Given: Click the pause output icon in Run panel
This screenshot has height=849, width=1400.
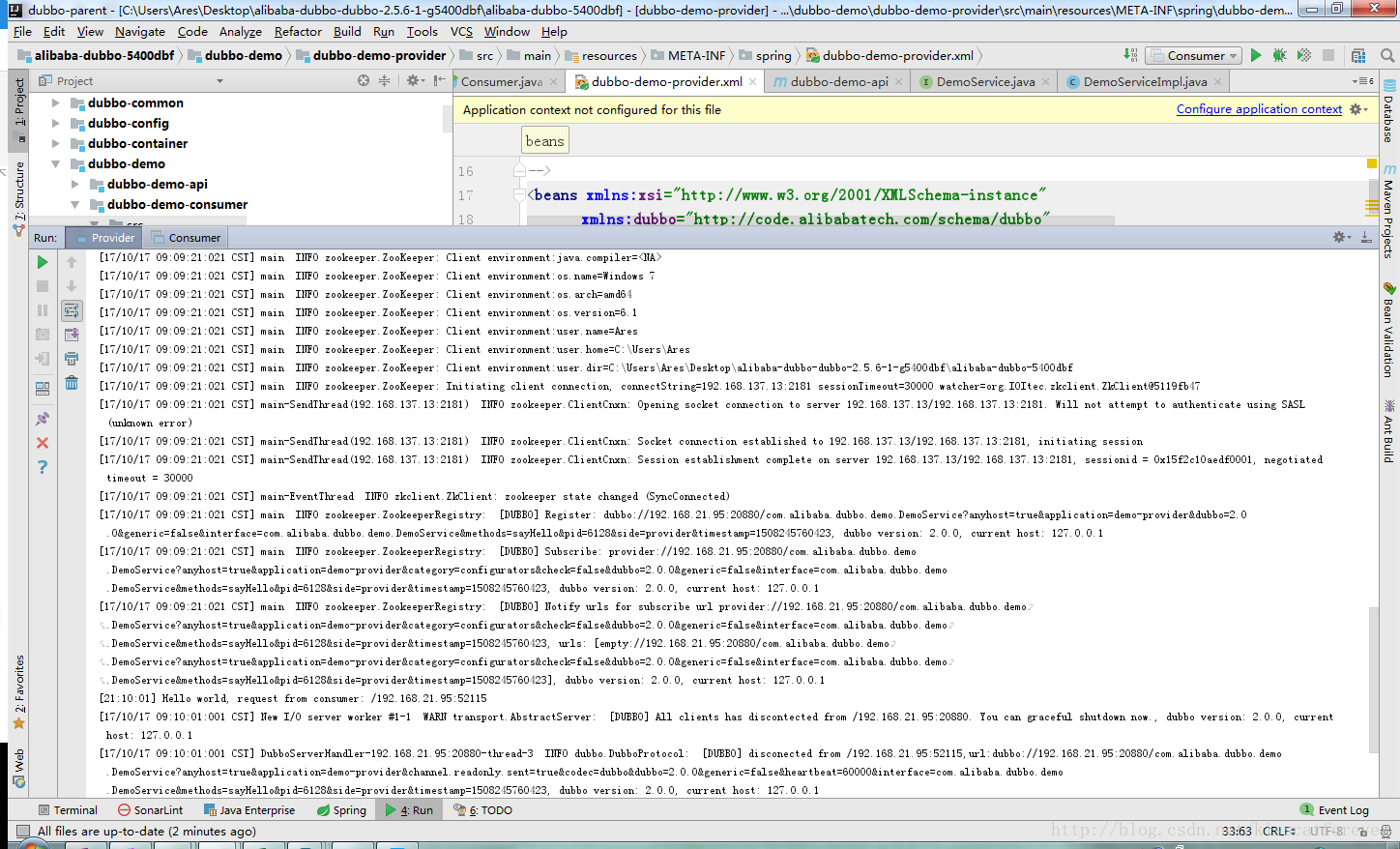Looking at the screenshot, I should 43,310.
